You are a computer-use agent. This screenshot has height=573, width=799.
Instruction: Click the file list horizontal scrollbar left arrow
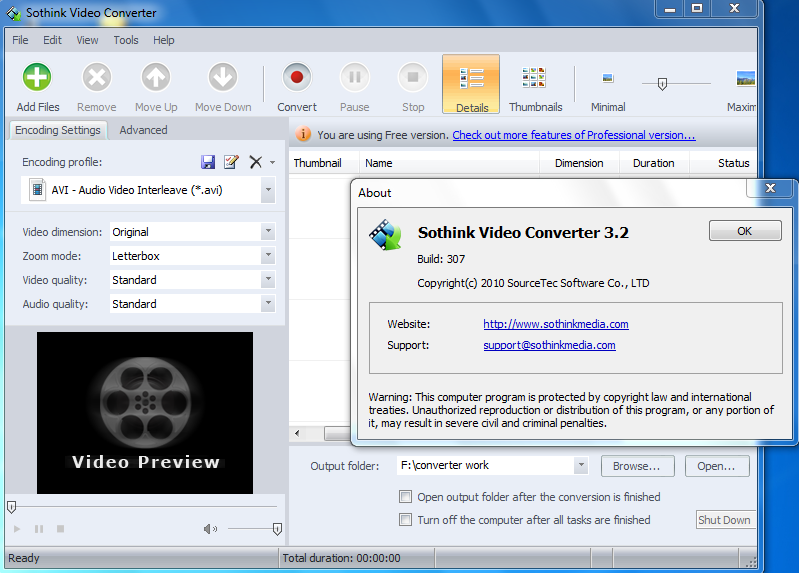tap(297, 434)
